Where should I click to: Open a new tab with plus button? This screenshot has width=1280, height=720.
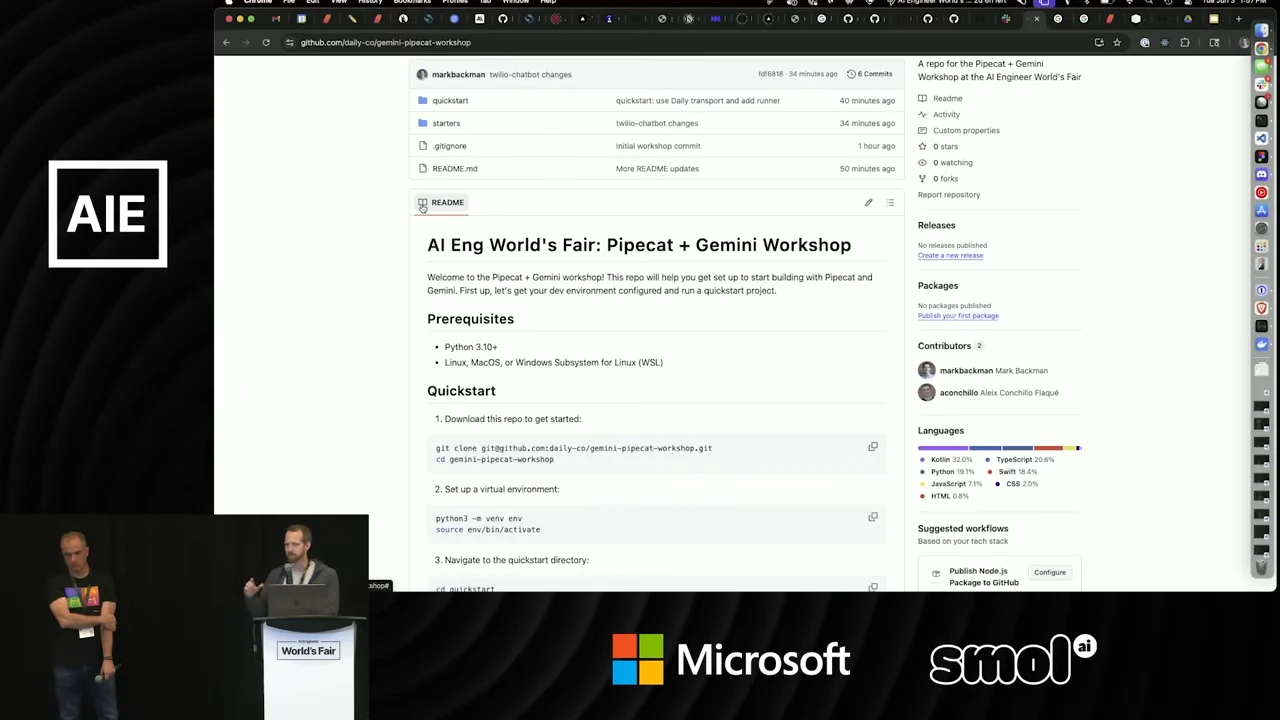point(1239,19)
